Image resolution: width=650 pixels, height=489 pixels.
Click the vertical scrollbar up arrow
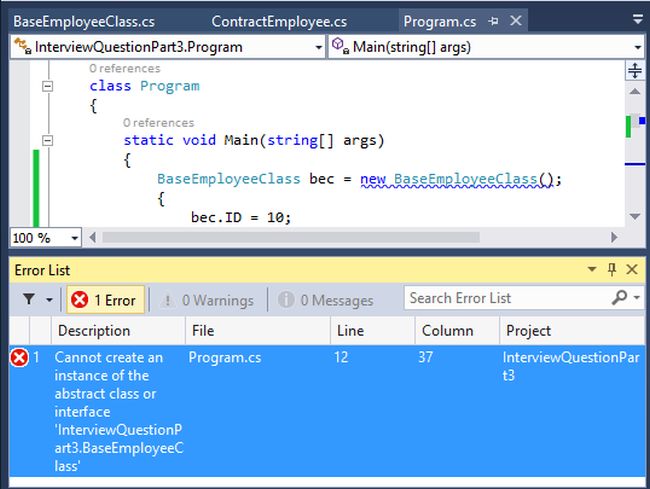635,91
